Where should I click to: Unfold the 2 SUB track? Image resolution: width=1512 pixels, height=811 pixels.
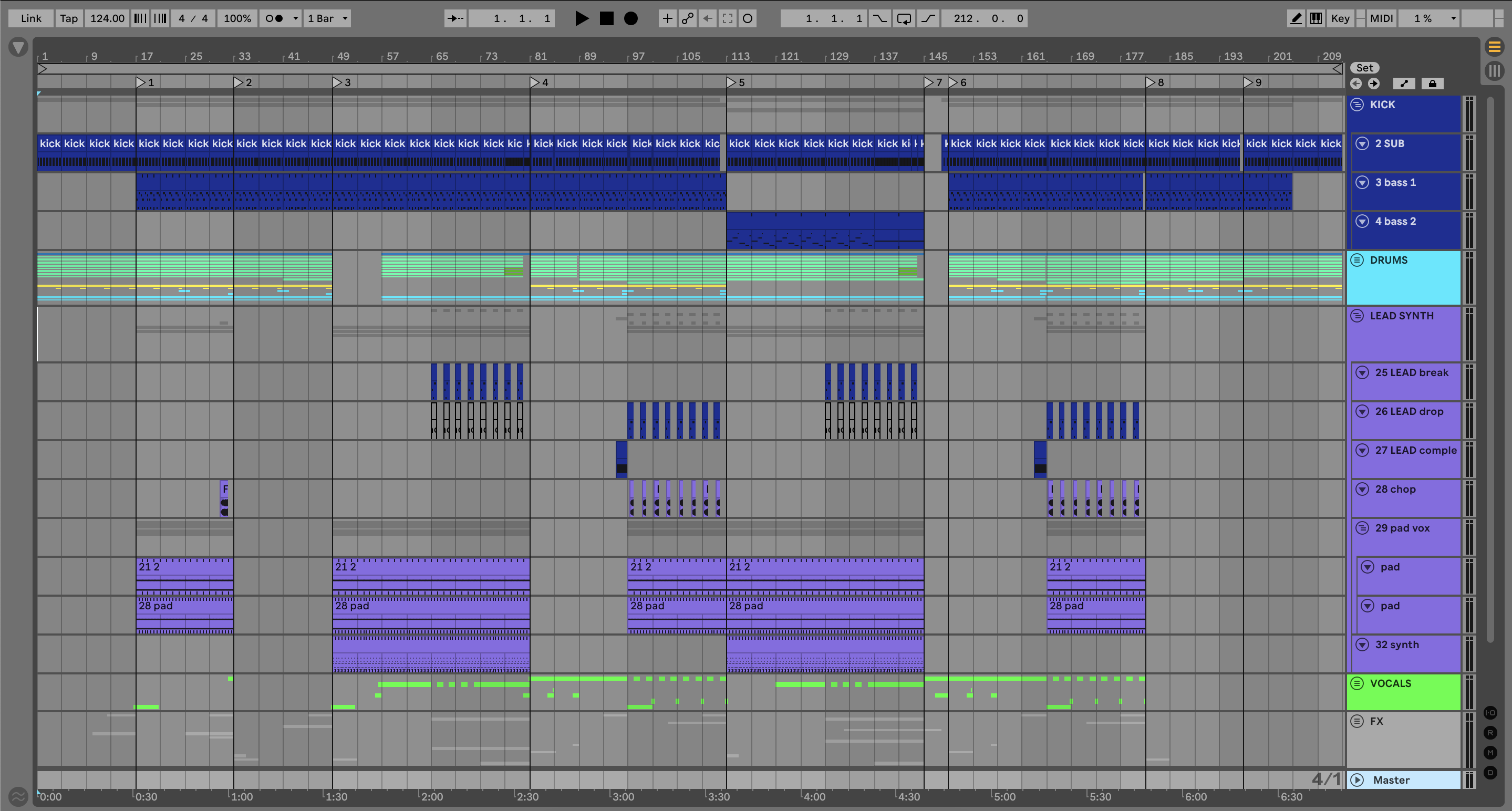(1362, 143)
